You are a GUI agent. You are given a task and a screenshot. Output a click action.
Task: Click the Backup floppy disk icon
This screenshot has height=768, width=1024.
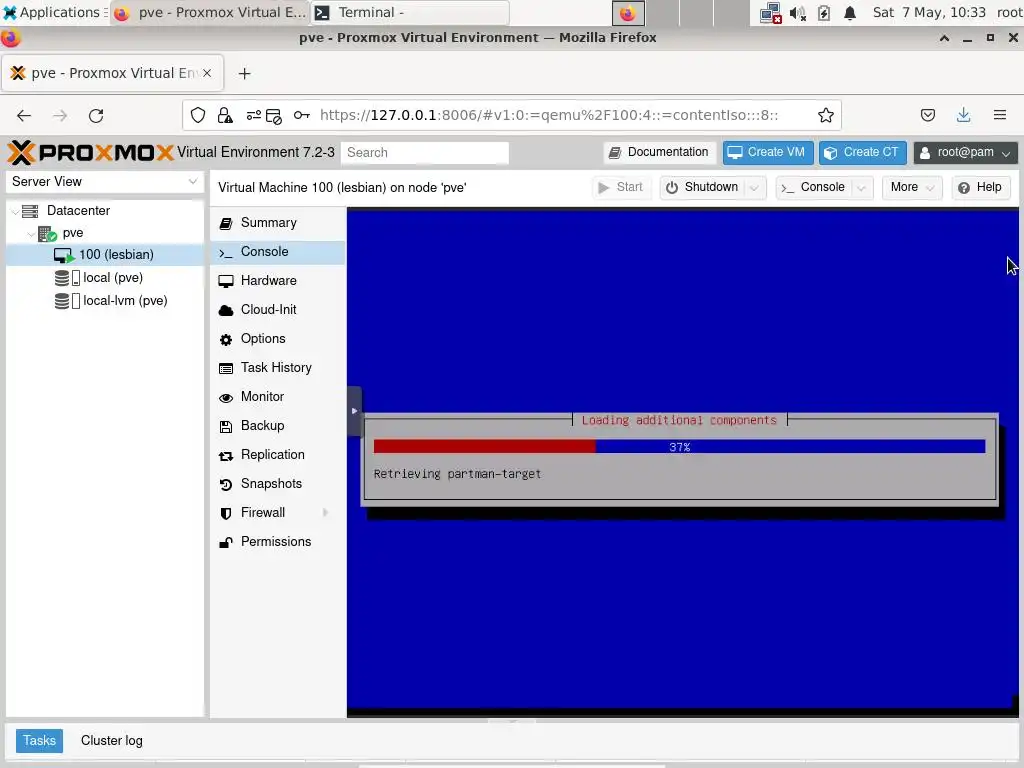pos(226,426)
